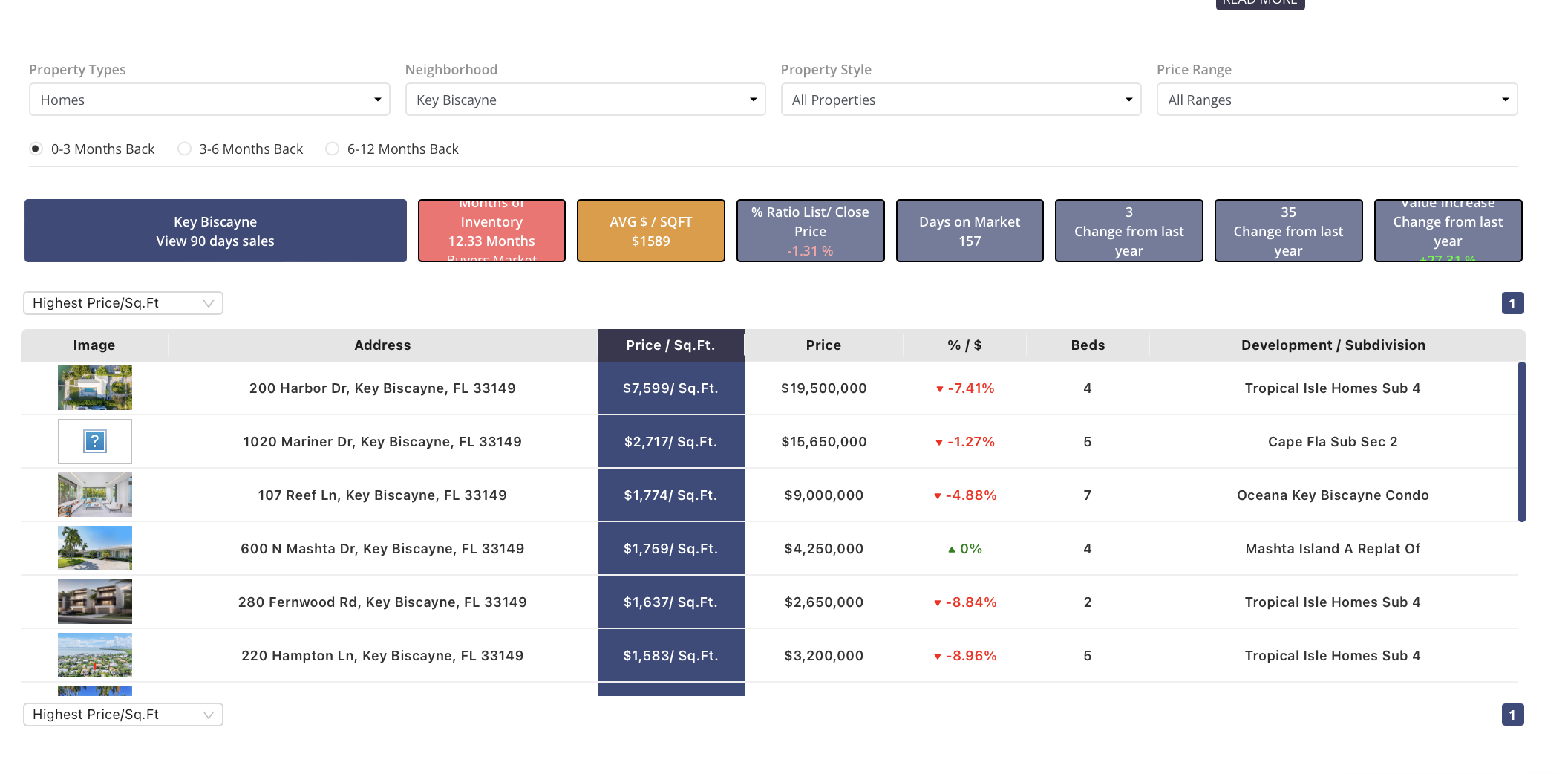Sort by the Price column header
The image size is (1568, 774).
point(823,345)
